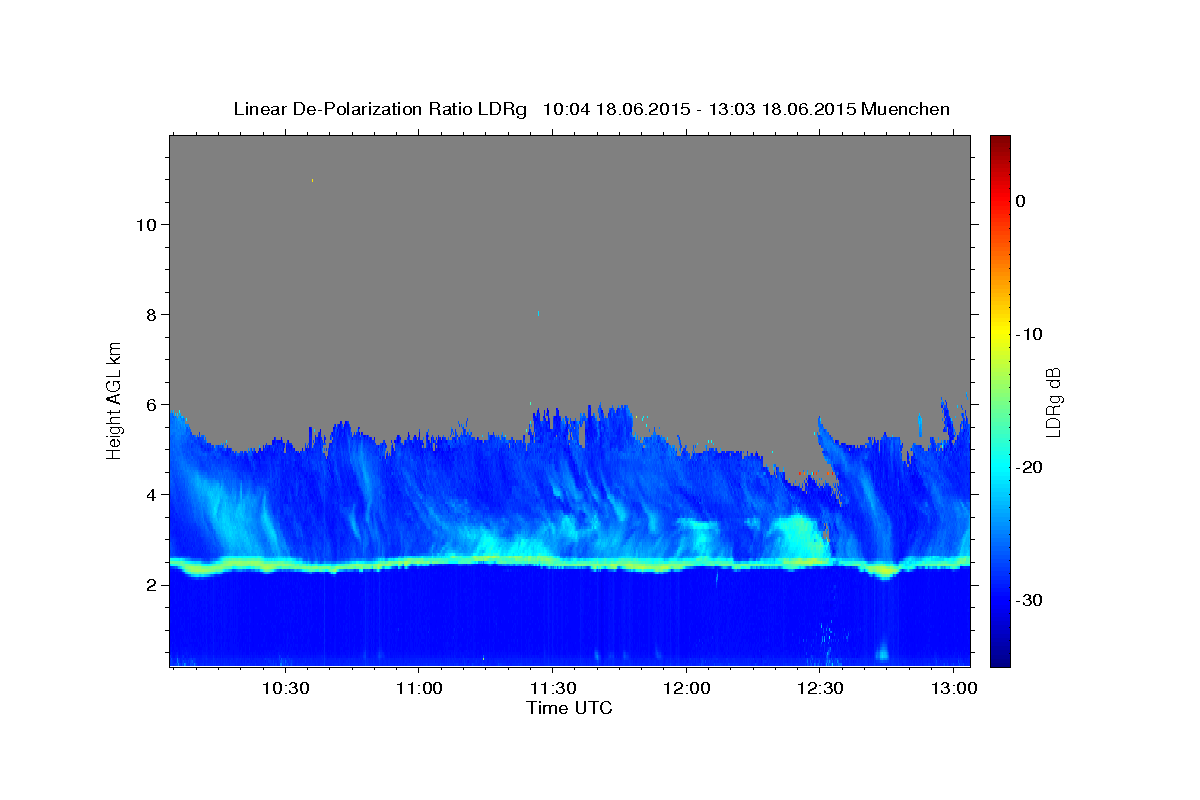Viewport: 1200px width, 800px height.
Task: Click the colorbar value label -20
Action: pos(1030,467)
